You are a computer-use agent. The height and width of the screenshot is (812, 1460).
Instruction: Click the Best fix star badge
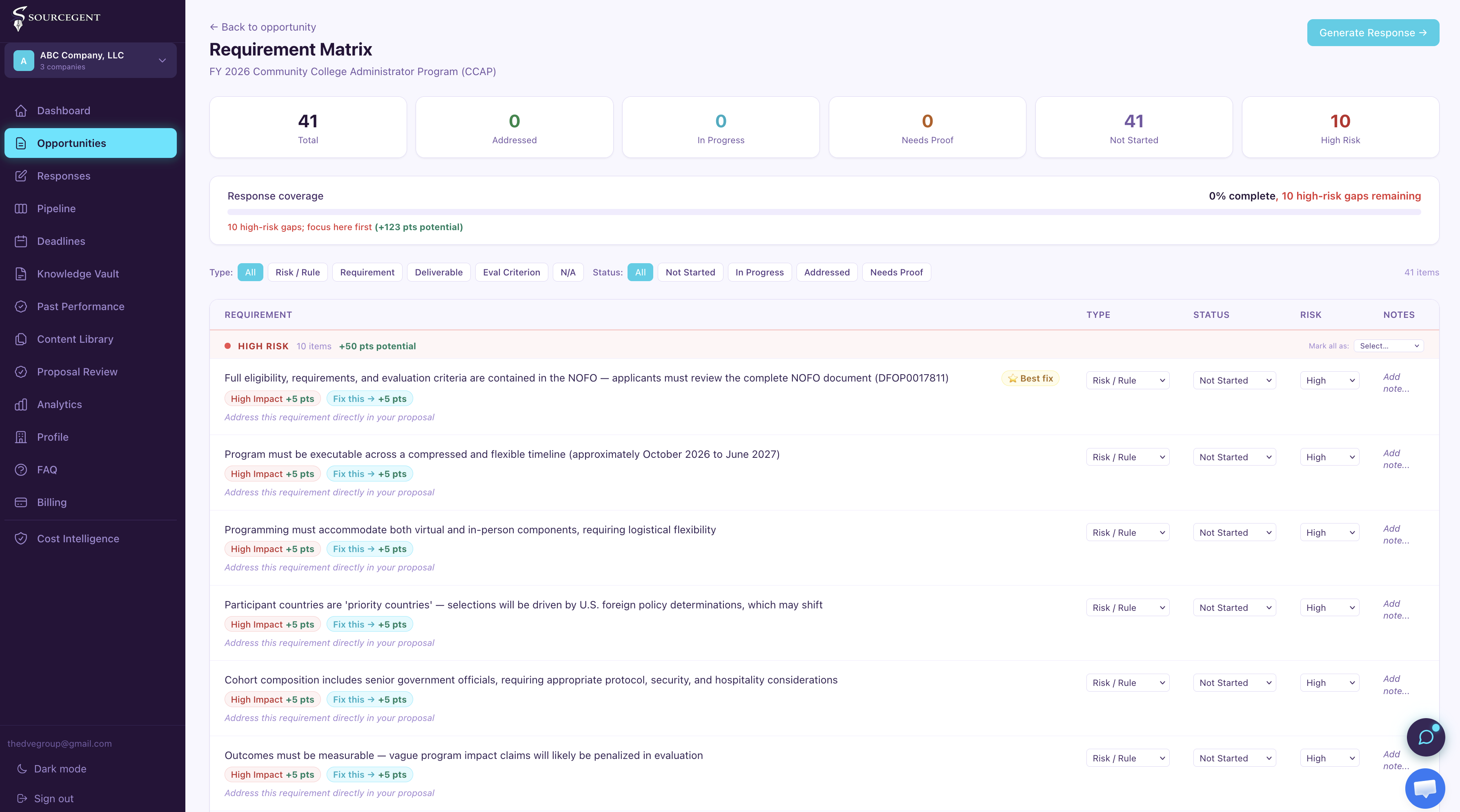[x=1030, y=378]
